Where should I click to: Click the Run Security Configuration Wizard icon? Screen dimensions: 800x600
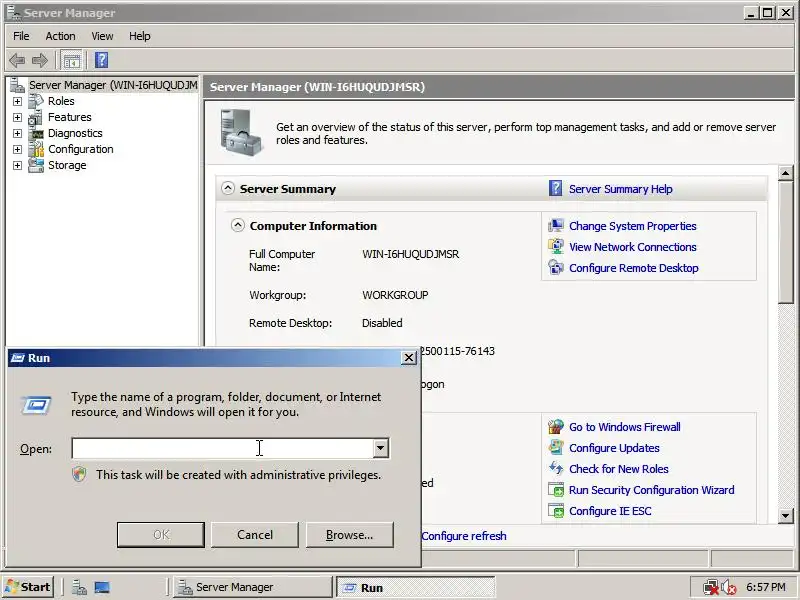tap(556, 490)
